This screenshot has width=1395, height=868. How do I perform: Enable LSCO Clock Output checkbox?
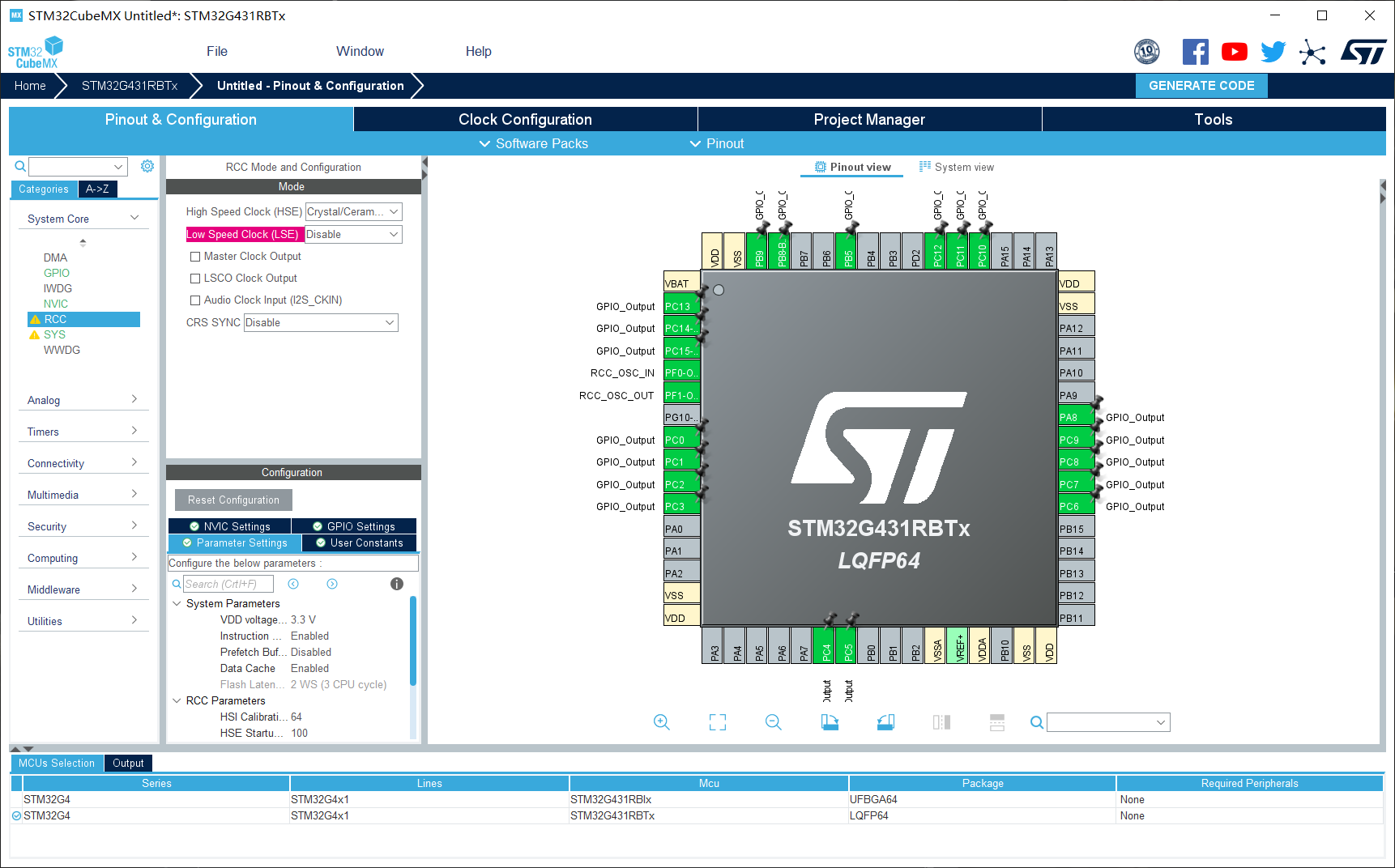coord(195,279)
